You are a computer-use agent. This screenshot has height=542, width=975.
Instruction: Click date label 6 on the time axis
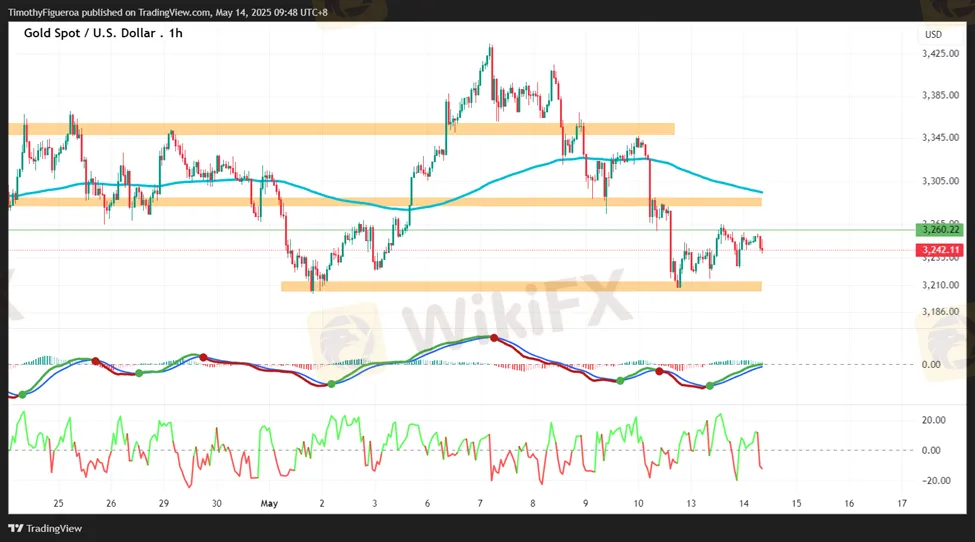click(427, 503)
